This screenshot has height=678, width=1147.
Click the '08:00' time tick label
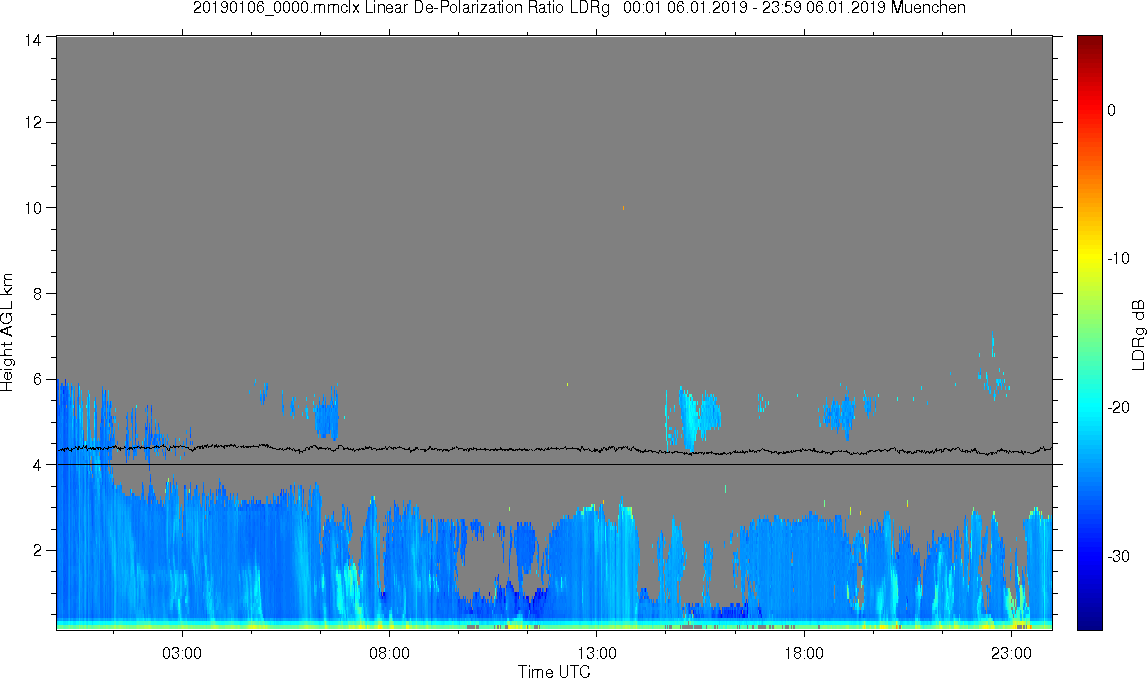pyautogui.click(x=389, y=653)
